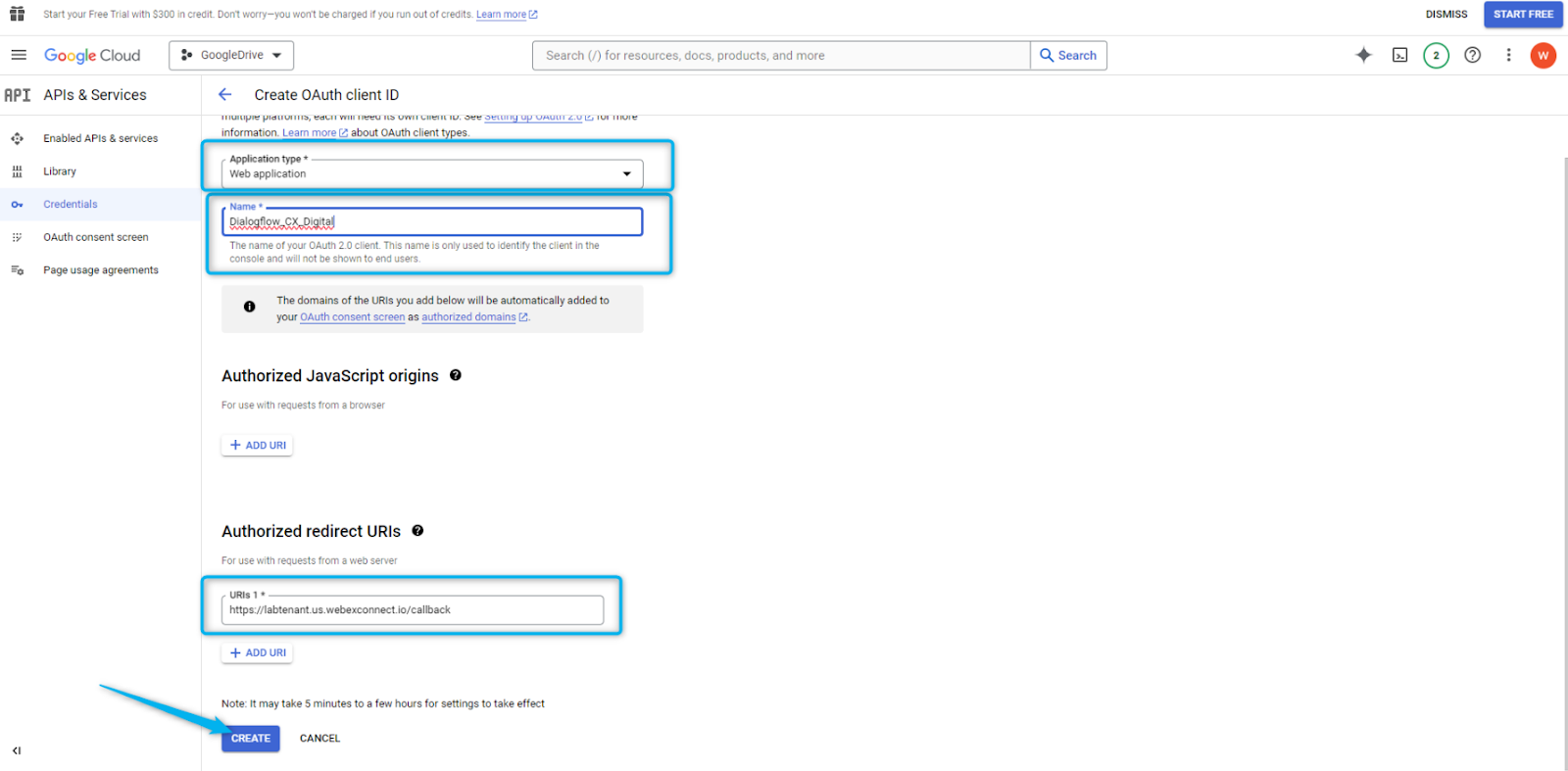Add URI under redirect URIs

[x=257, y=652]
